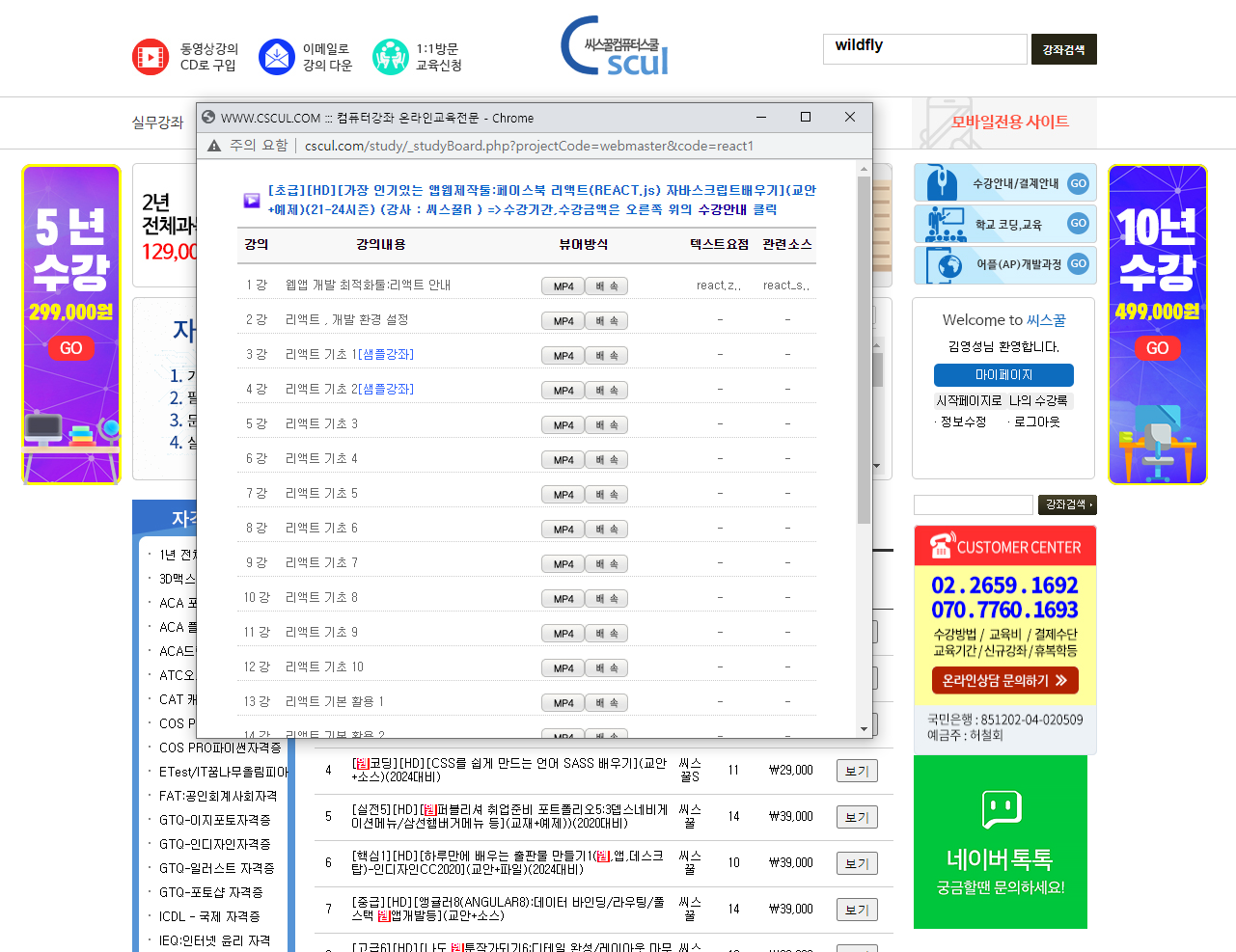Click 배속 button for 3강 리액트 기초 1
The width and height of the screenshot is (1236, 952).
(607, 356)
